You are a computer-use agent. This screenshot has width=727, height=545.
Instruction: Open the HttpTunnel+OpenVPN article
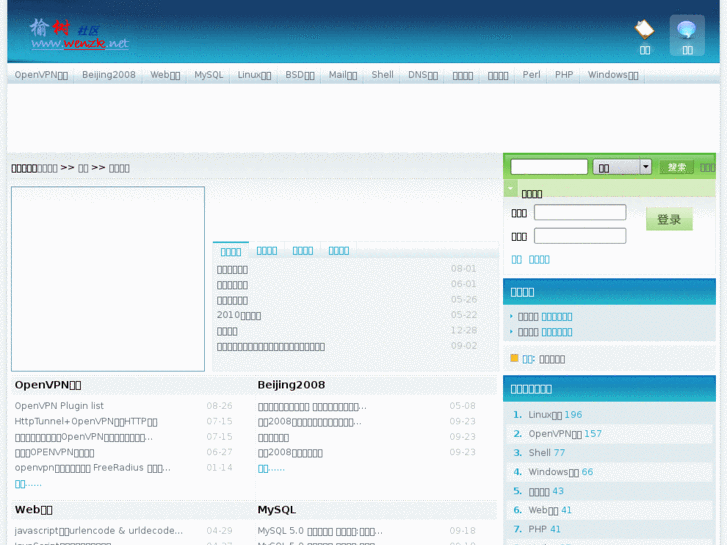(86, 421)
